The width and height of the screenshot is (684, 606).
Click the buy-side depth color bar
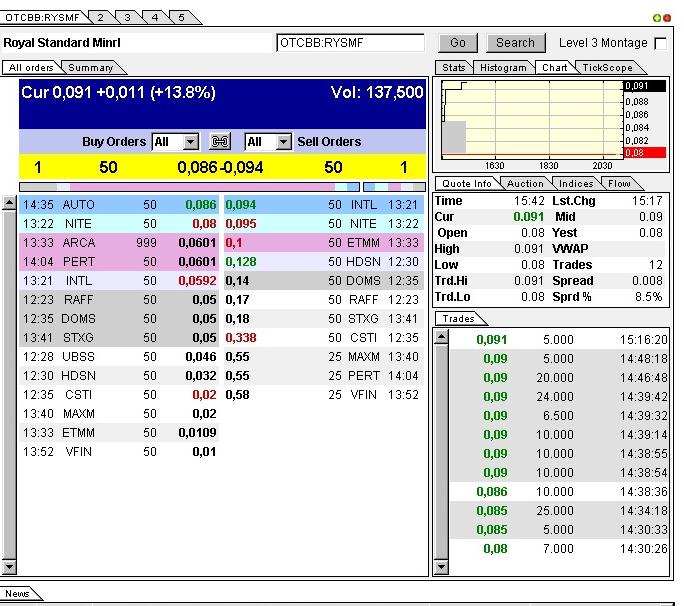(x=189, y=187)
